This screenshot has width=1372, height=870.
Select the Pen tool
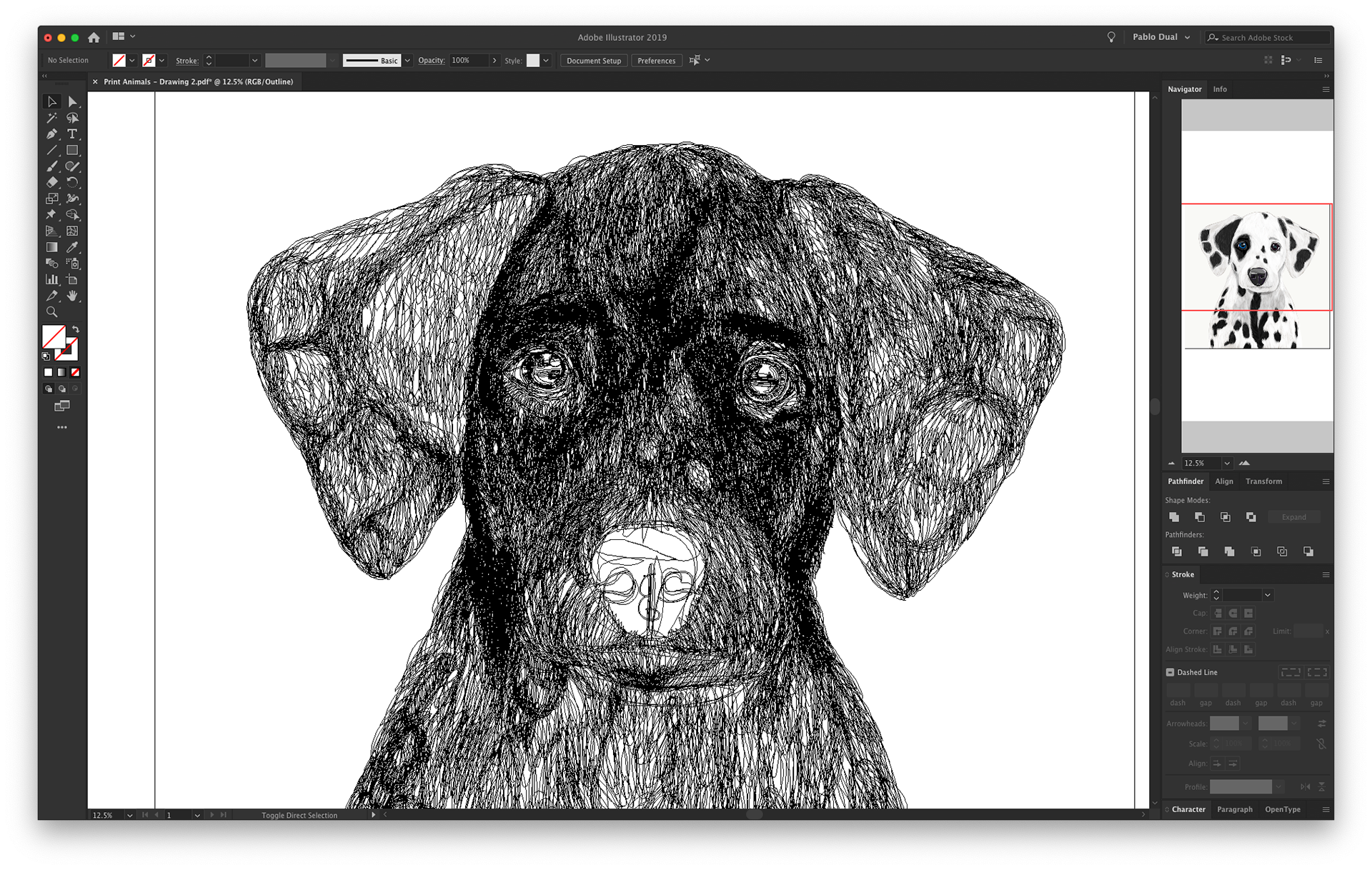[x=51, y=134]
